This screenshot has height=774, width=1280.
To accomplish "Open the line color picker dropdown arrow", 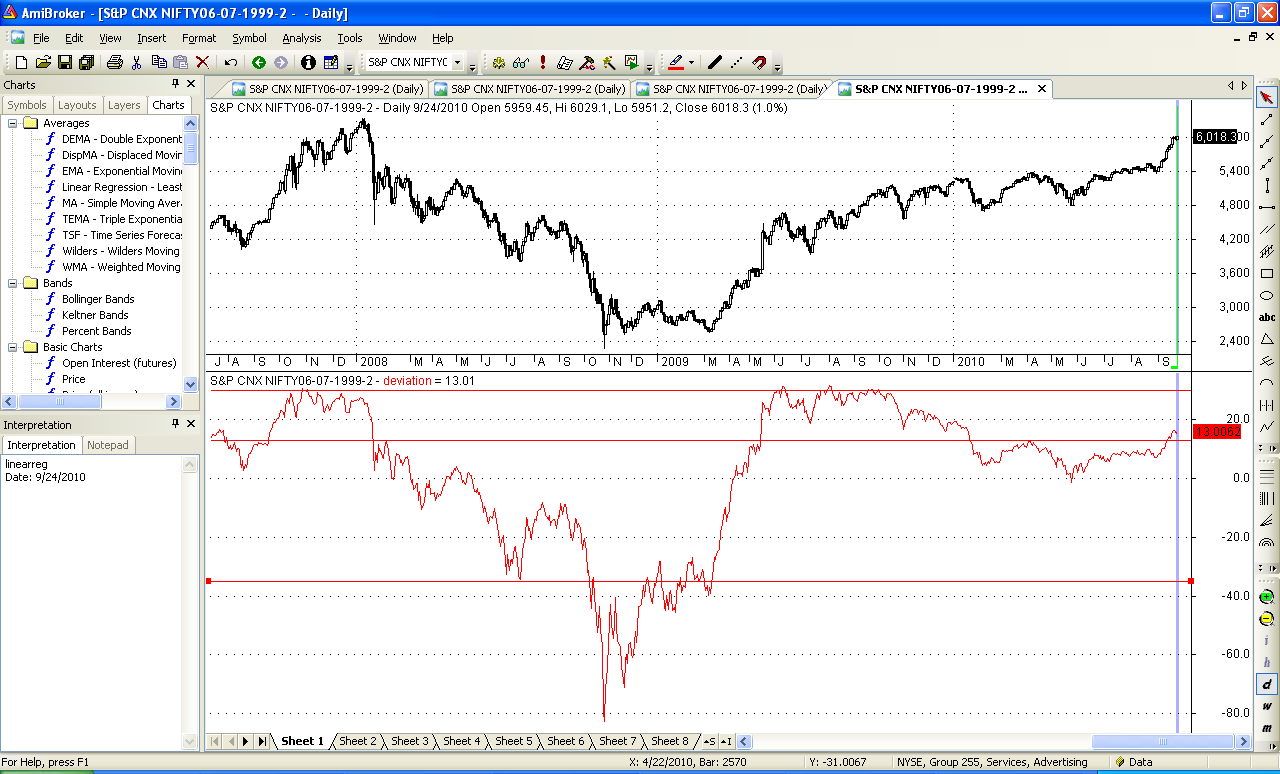I will pyautogui.click(x=691, y=62).
